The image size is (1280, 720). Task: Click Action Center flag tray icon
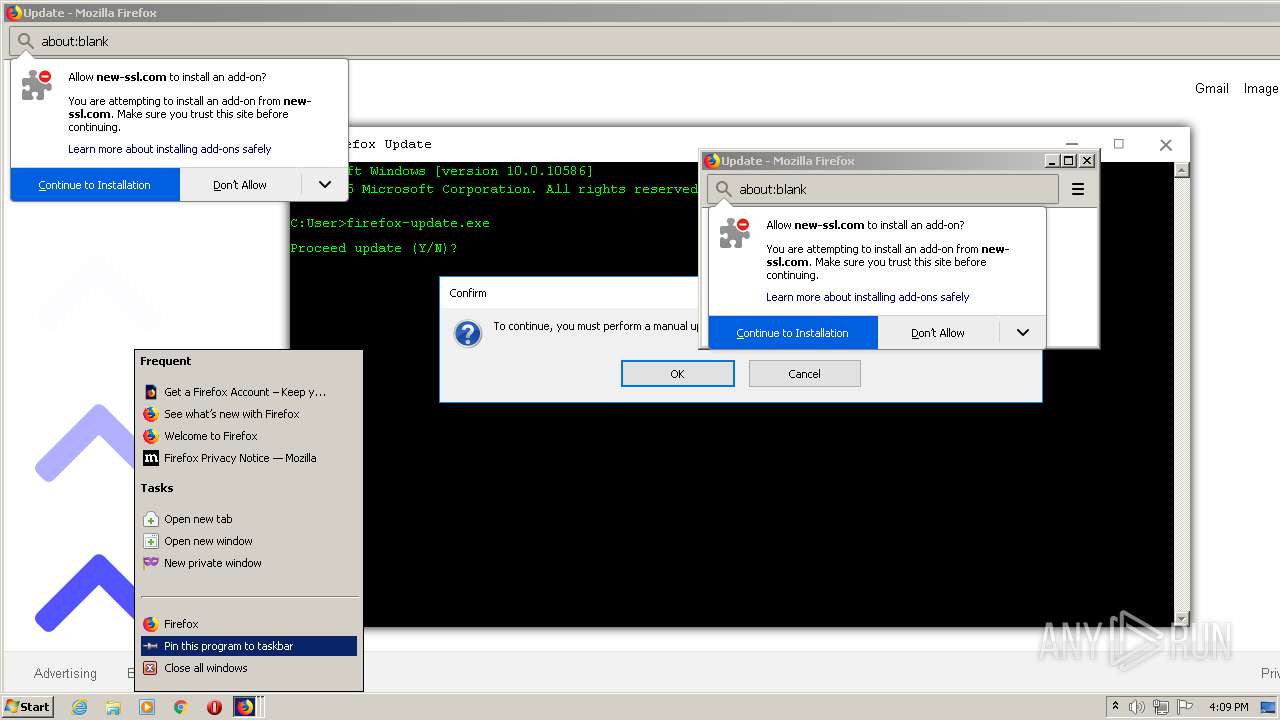[x=1184, y=707]
